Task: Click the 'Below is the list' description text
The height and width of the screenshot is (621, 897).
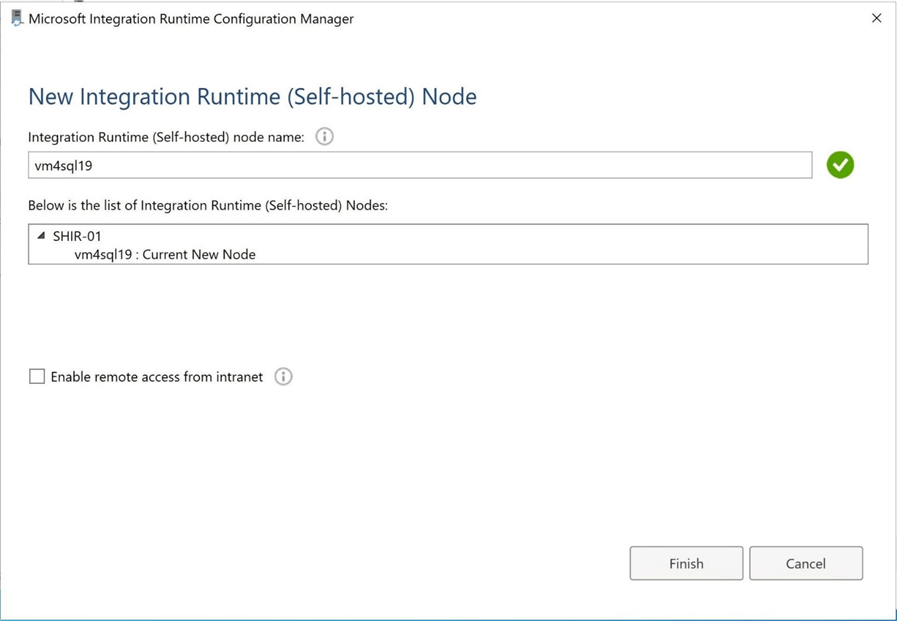Action: pyautogui.click(x=207, y=205)
